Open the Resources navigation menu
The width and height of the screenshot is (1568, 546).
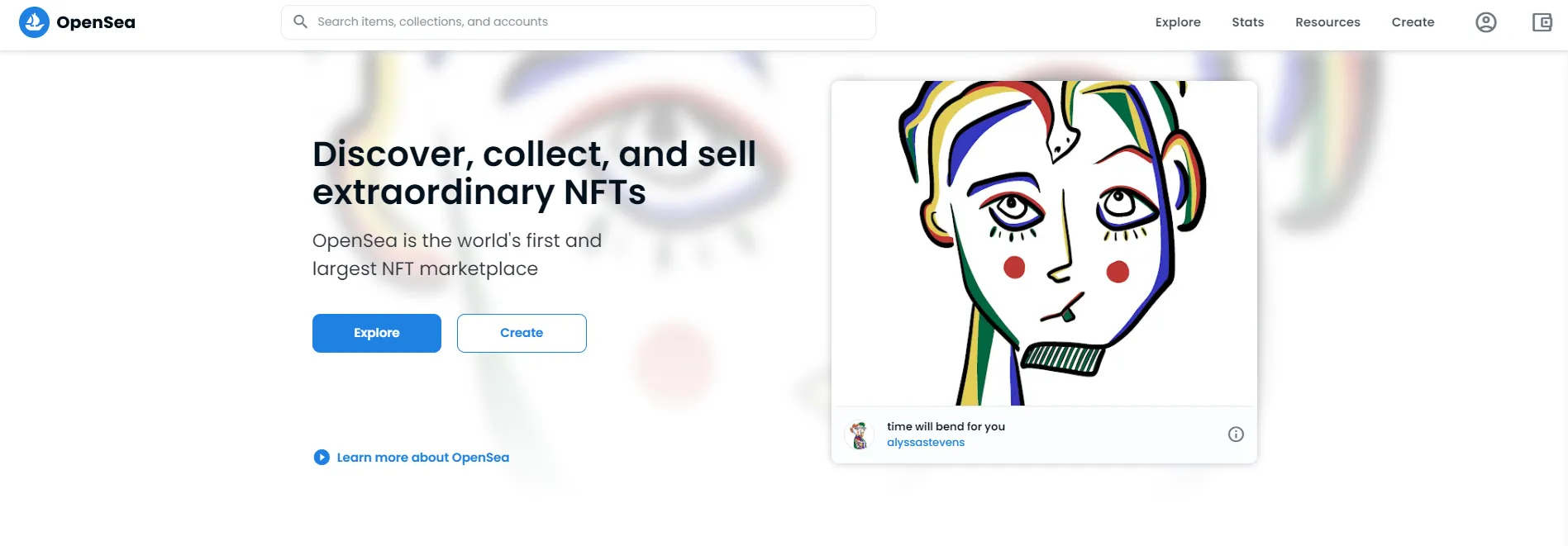[1327, 22]
